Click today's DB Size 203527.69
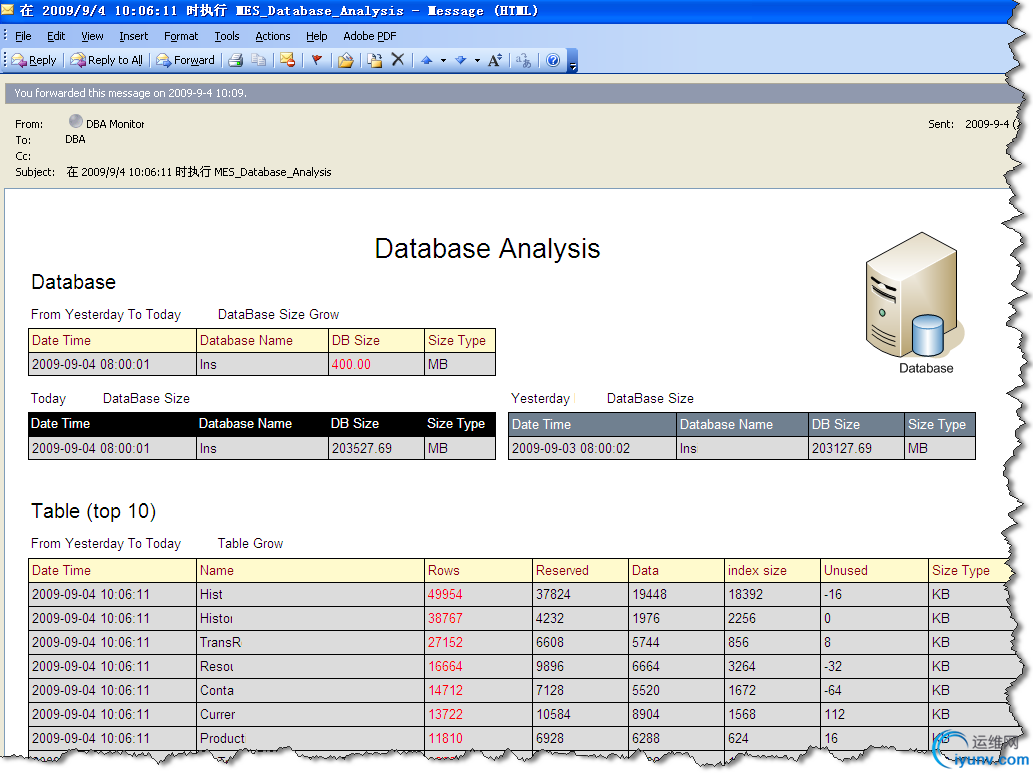Screen dimensions: 1035x776 pos(362,448)
